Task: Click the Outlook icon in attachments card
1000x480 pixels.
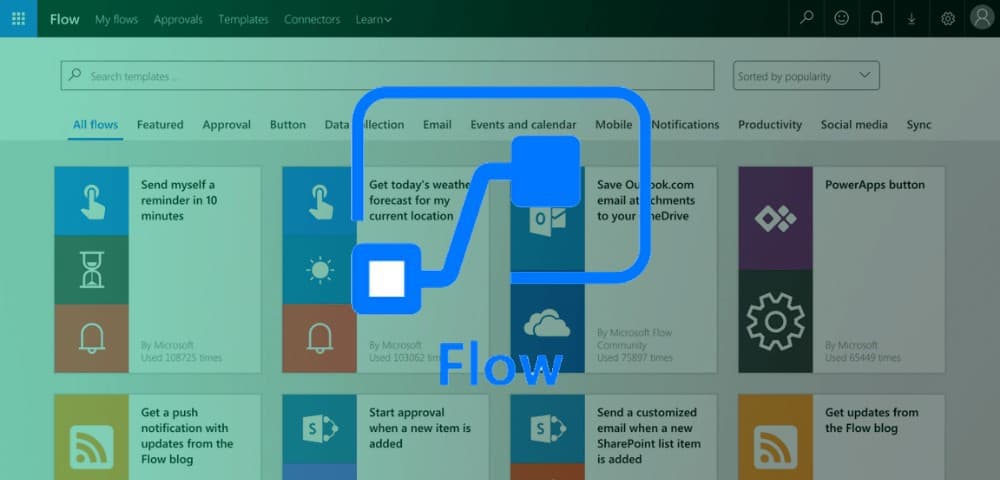Action: pos(548,223)
